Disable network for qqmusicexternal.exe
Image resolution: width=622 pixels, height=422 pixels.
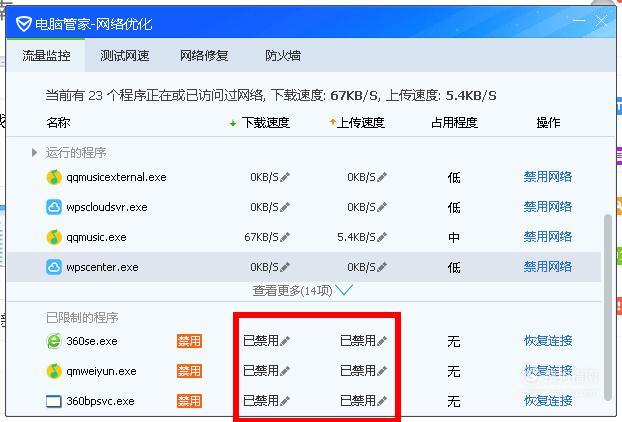pos(548,176)
